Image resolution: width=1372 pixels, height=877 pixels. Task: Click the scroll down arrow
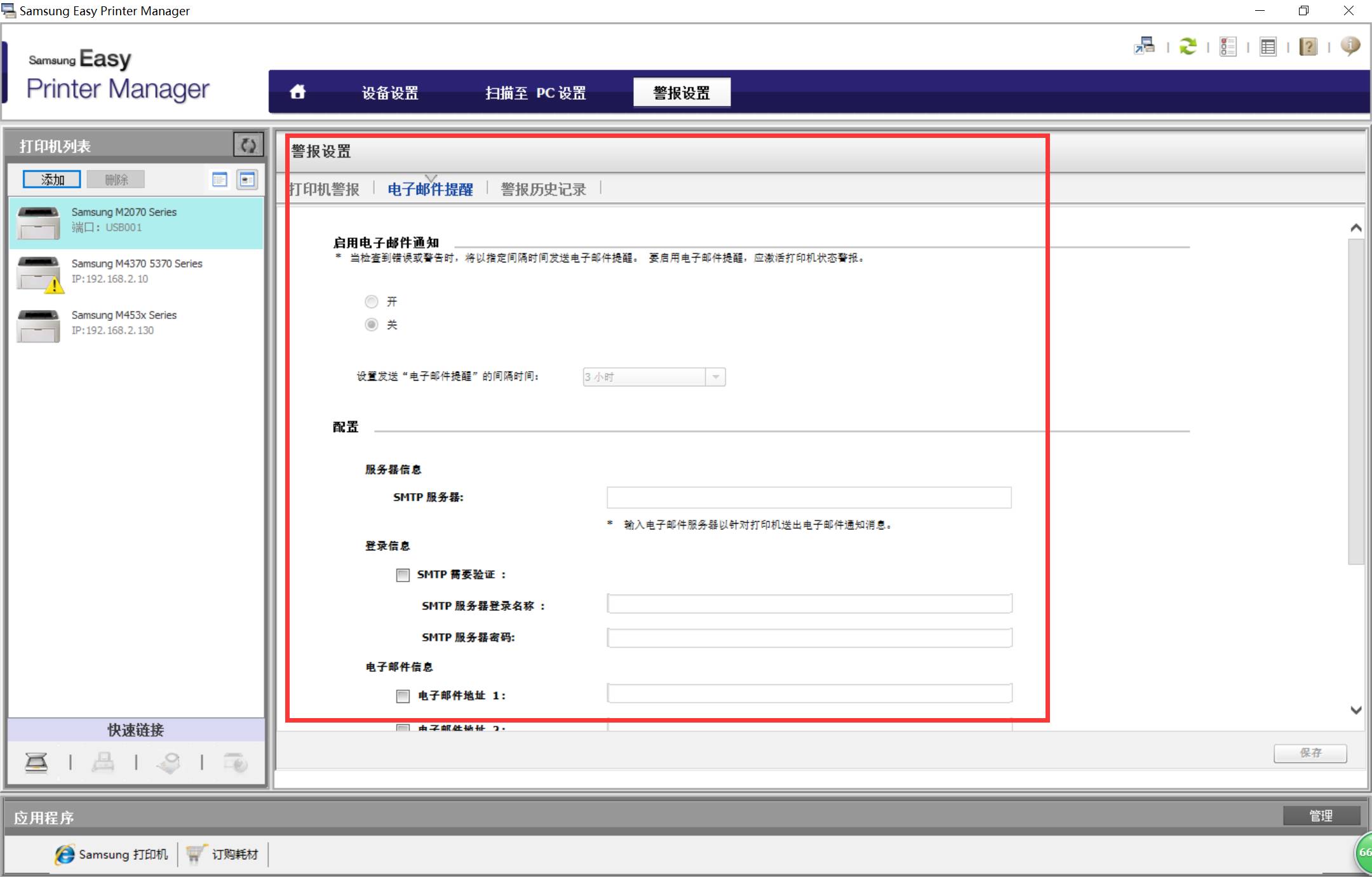click(1356, 710)
